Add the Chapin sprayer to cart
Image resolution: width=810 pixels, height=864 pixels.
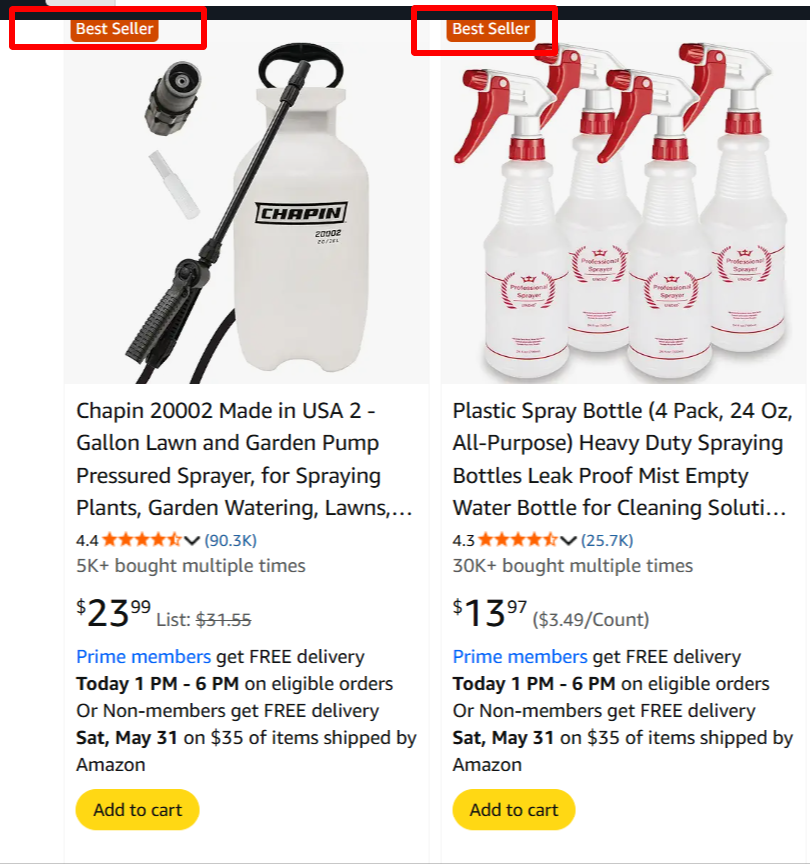[x=137, y=810]
